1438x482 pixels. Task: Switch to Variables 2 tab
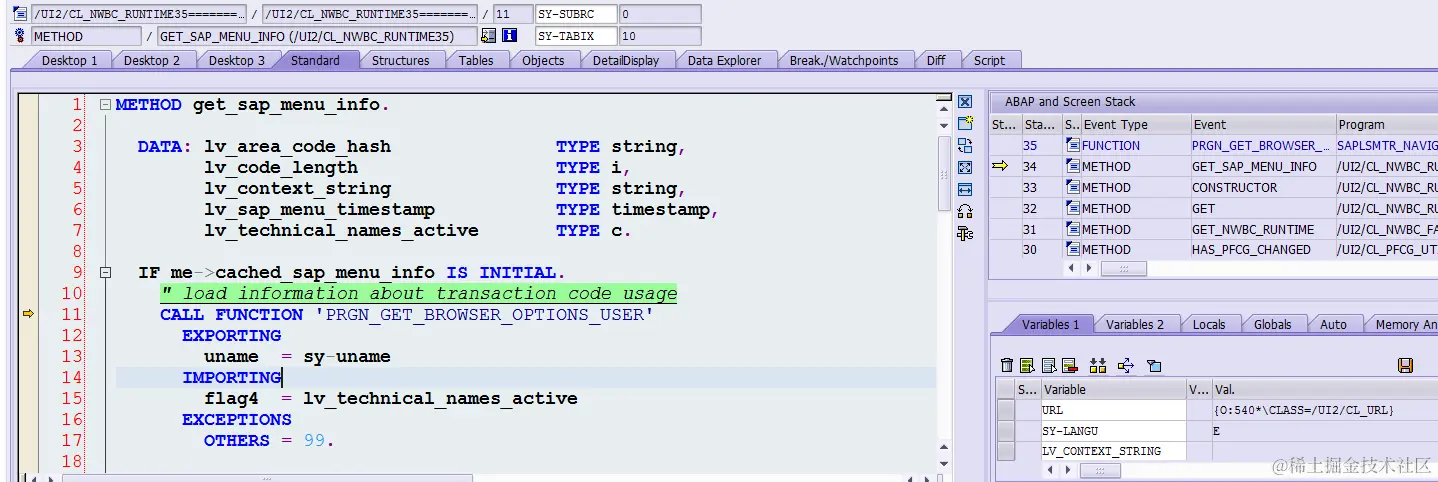(1135, 324)
